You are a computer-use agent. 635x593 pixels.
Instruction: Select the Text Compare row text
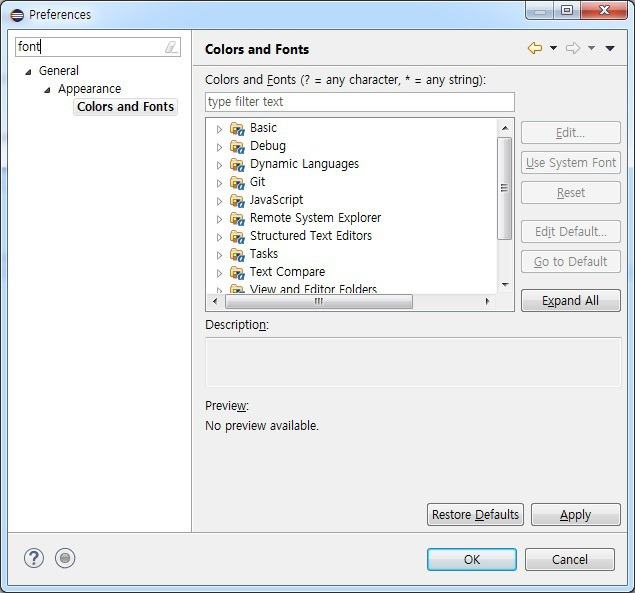(x=287, y=272)
